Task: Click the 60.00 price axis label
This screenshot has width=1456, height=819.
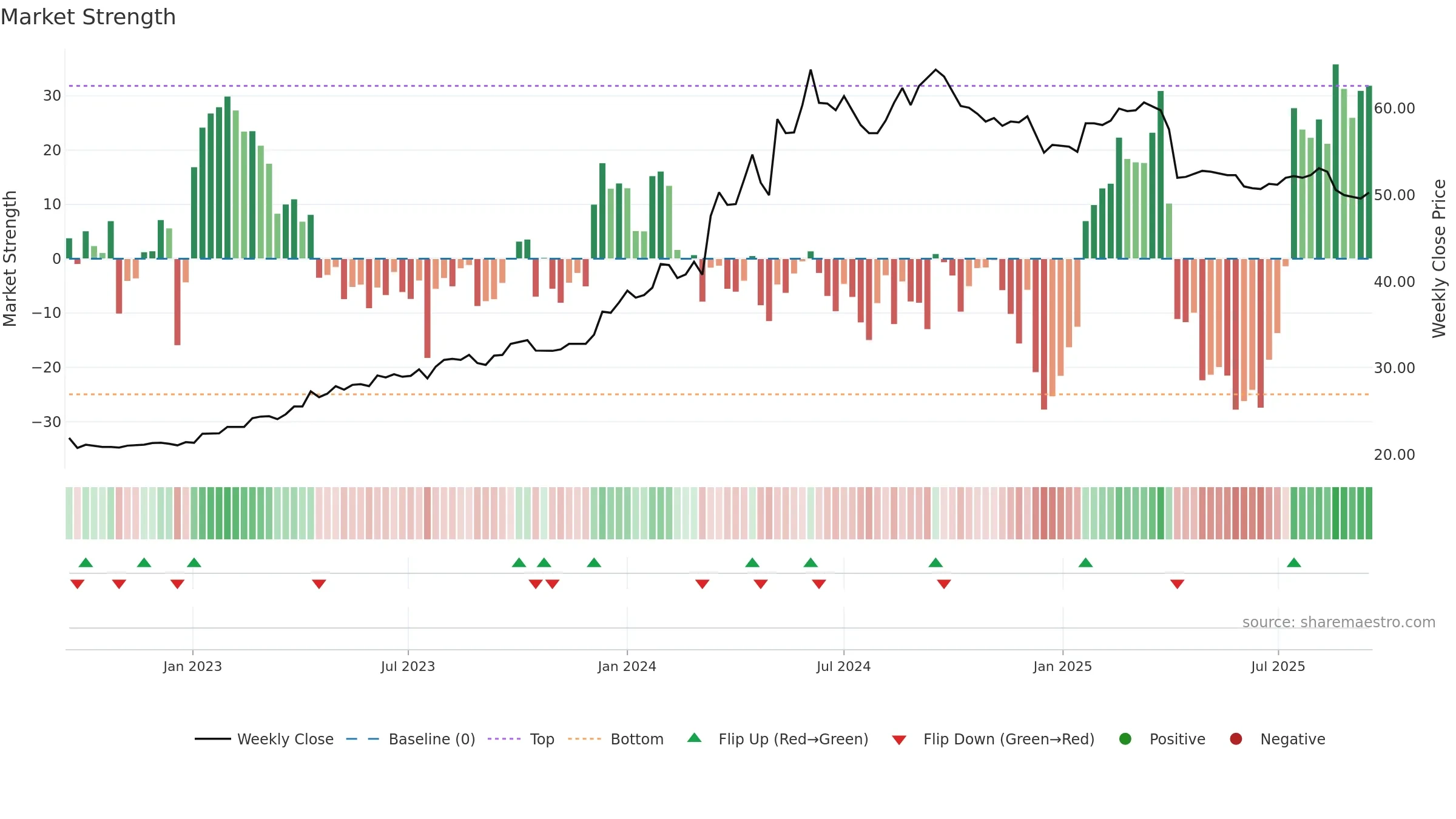Action: (x=1394, y=108)
